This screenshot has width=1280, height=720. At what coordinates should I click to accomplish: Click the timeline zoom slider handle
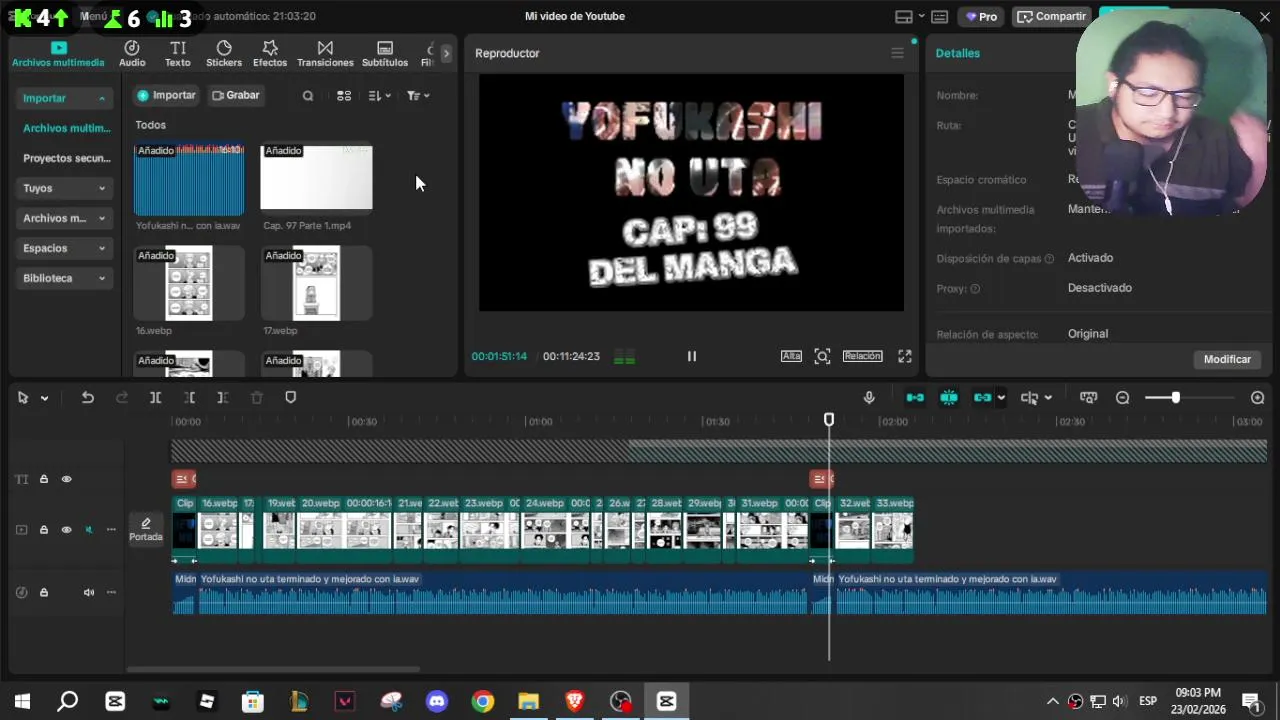coord(1176,398)
